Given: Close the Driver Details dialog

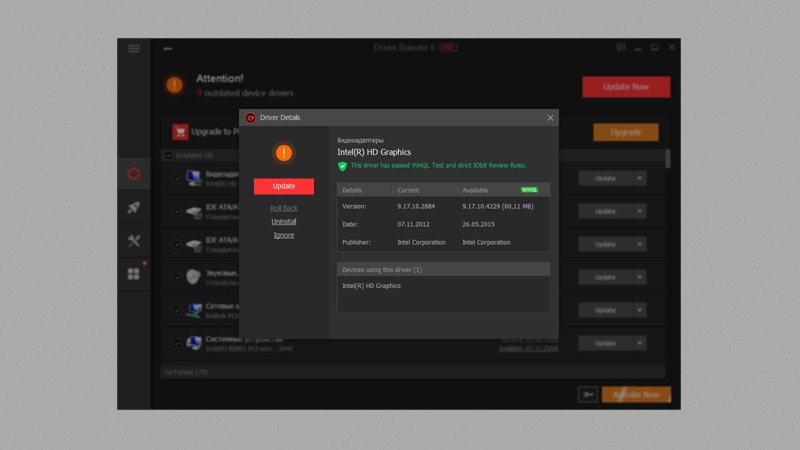Looking at the screenshot, I should tap(550, 118).
